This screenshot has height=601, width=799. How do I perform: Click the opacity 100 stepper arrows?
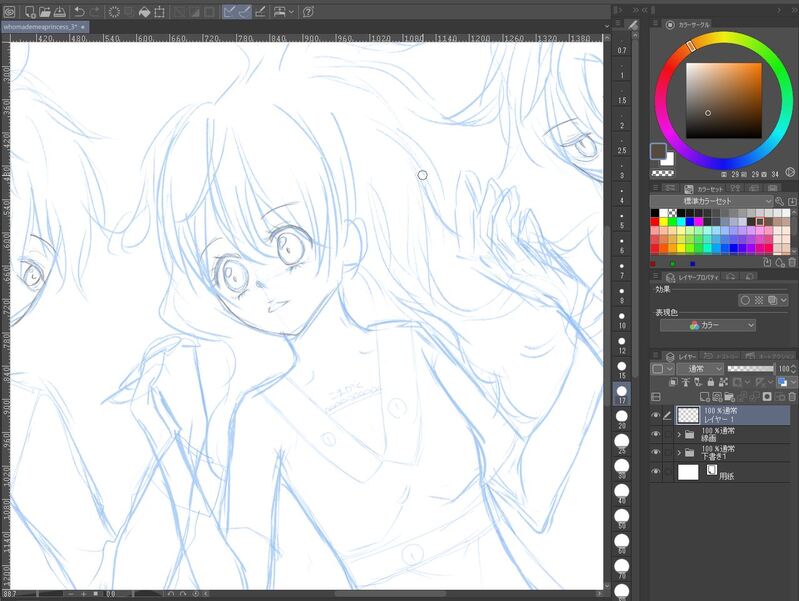[793, 369]
